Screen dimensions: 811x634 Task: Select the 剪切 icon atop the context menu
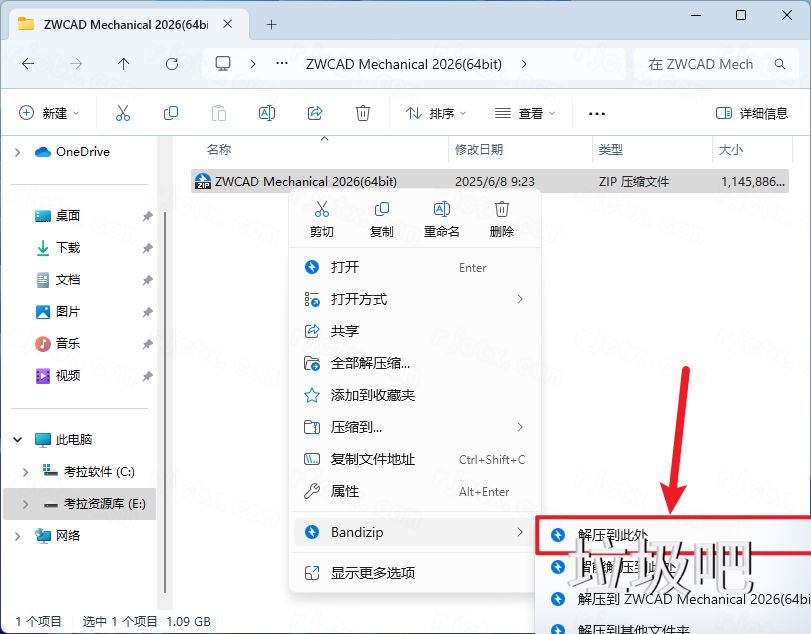(322, 211)
